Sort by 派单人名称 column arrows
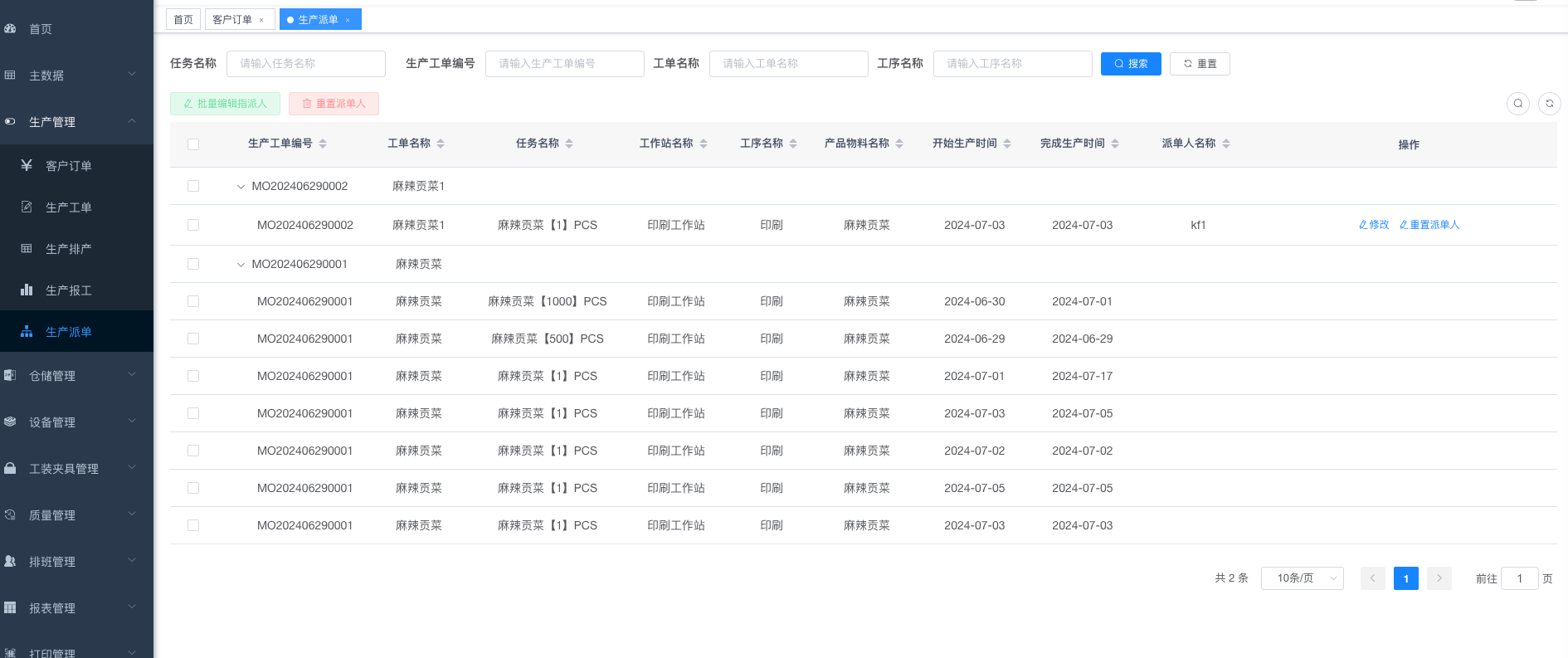The width and height of the screenshot is (1568, 658). (x=1226, y=144)
